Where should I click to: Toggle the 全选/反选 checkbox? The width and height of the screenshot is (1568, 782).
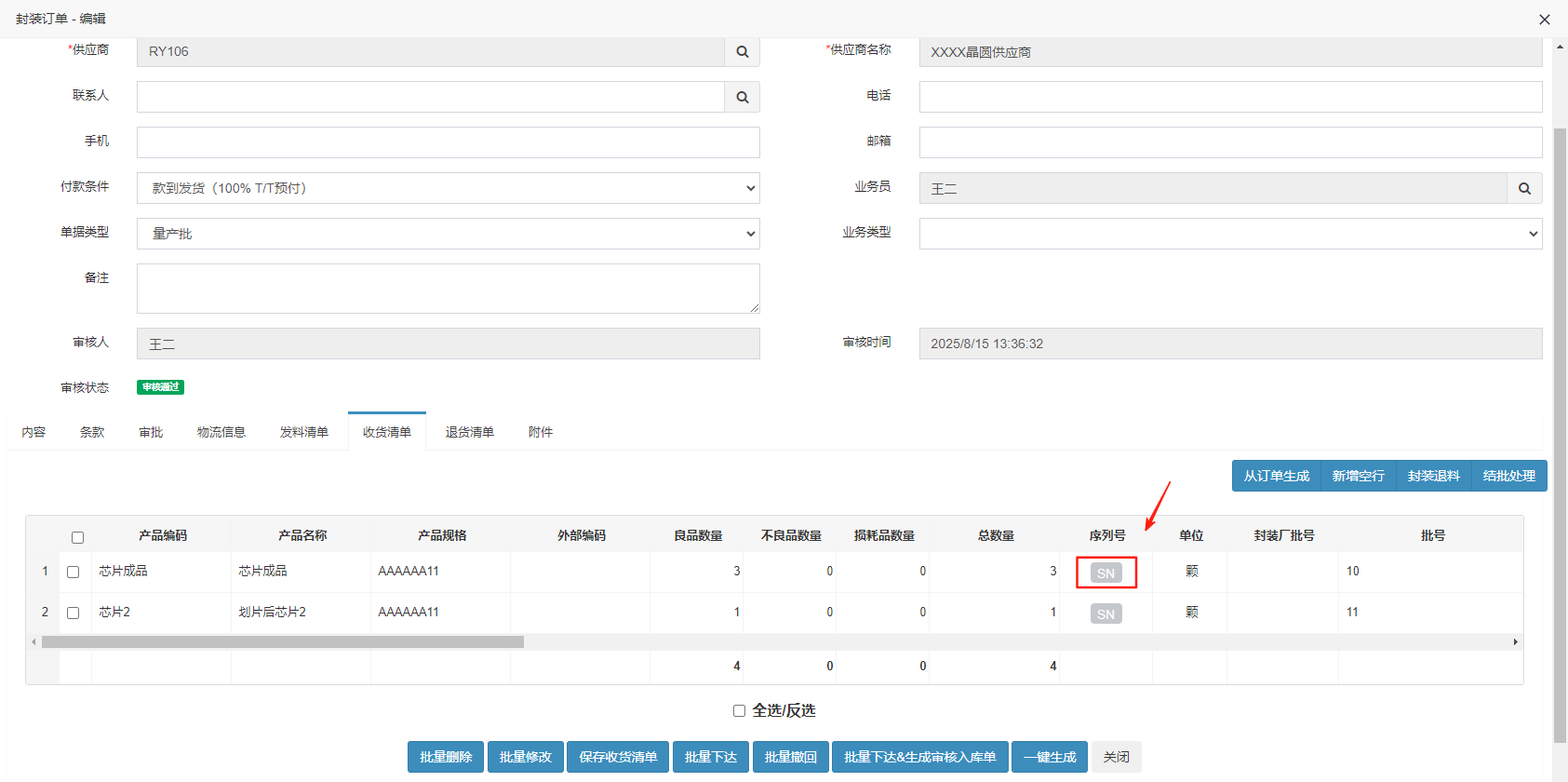(x=739, y=710)
